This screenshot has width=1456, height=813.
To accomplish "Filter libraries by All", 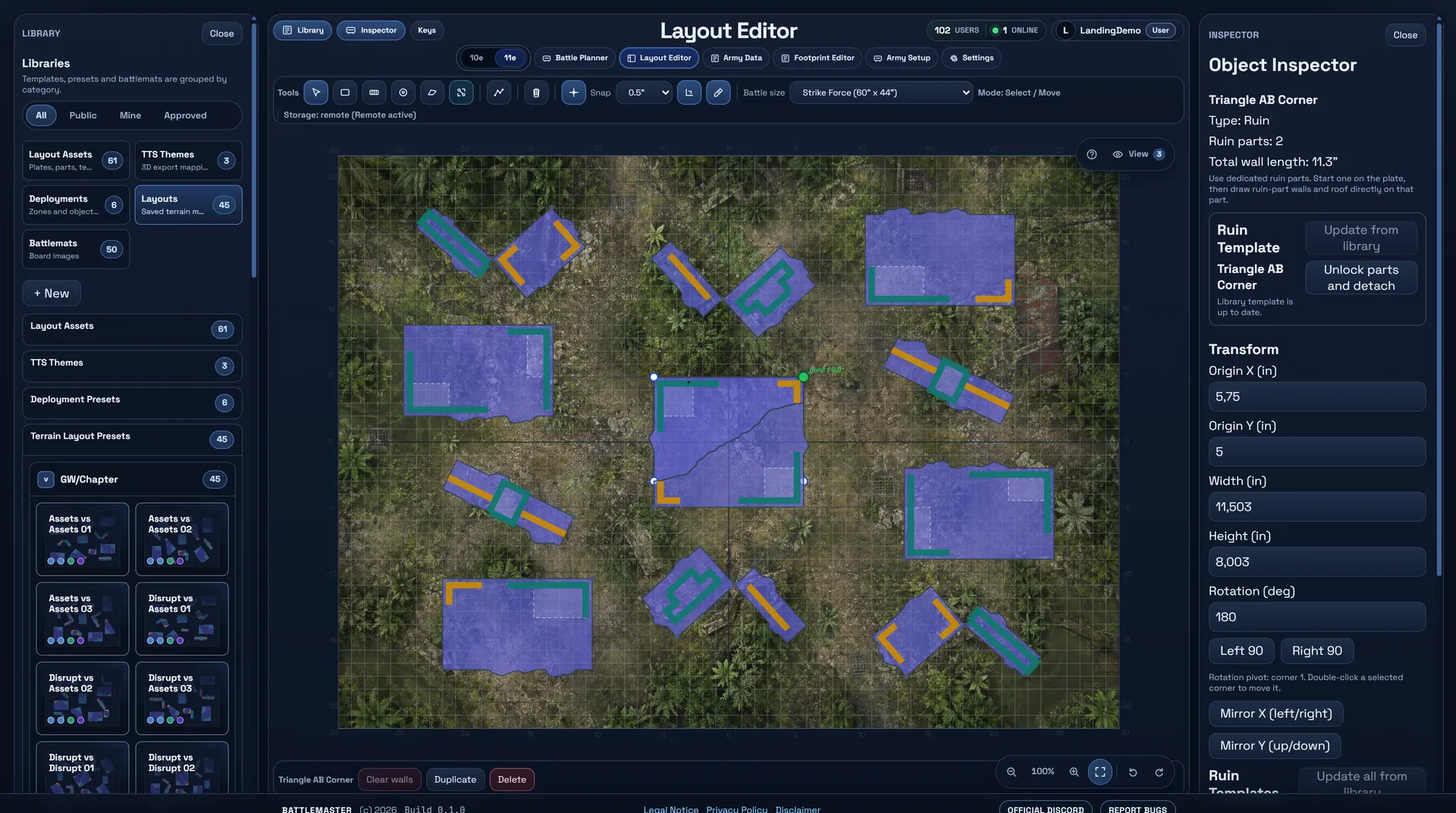I will [x=41, y=115].
